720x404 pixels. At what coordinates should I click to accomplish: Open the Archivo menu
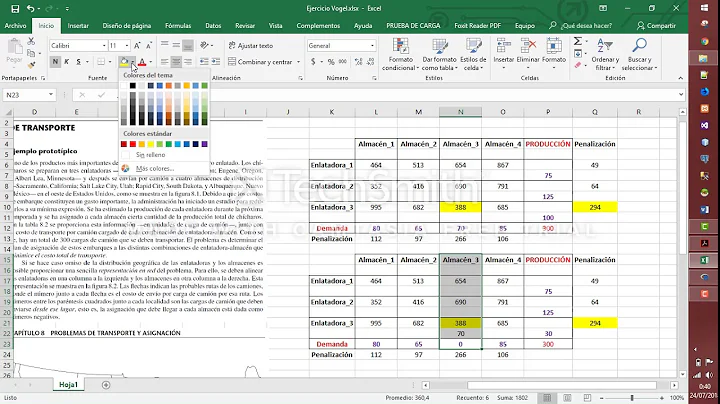(x=15, y=26)
